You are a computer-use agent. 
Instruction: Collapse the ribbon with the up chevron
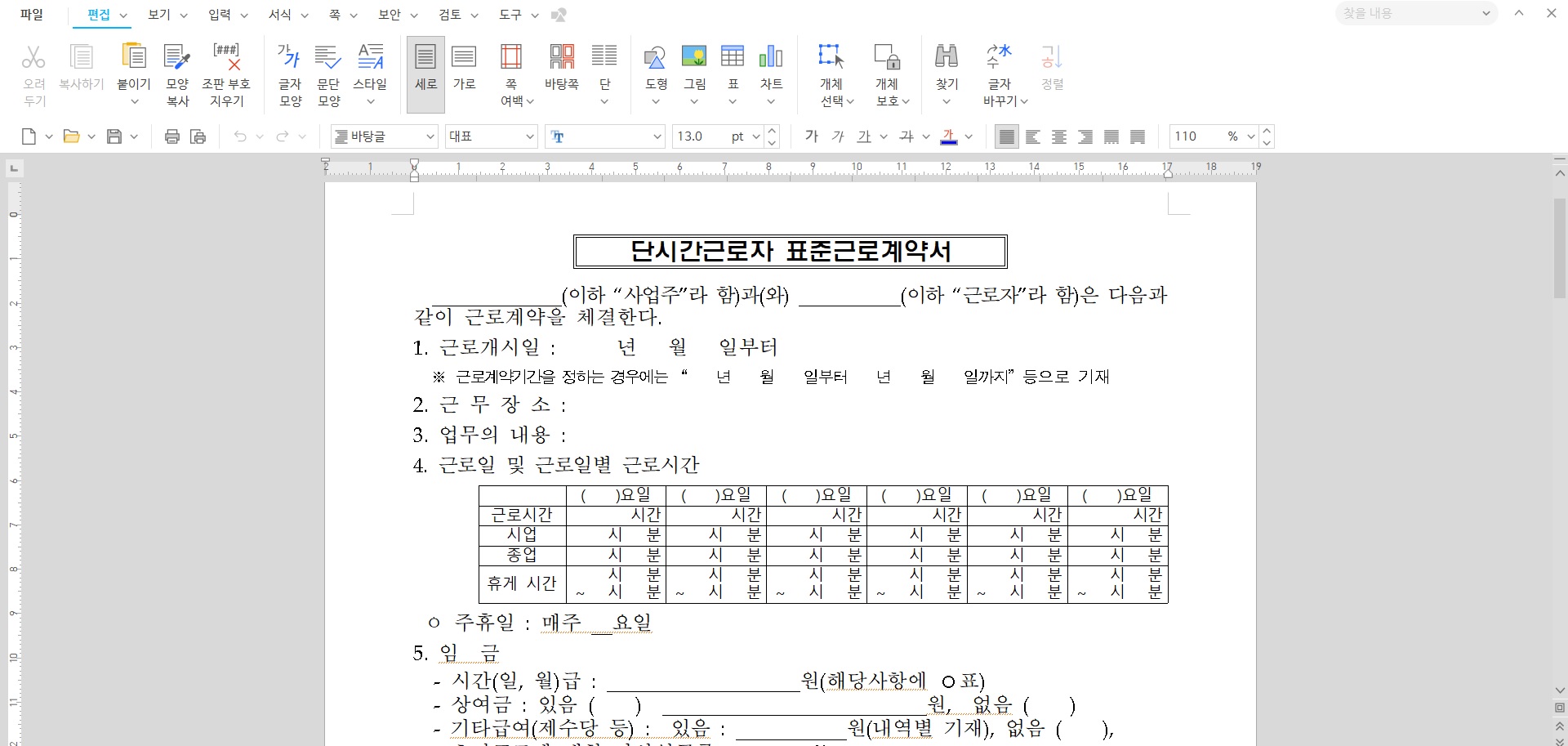click(x=1519, y=13)
